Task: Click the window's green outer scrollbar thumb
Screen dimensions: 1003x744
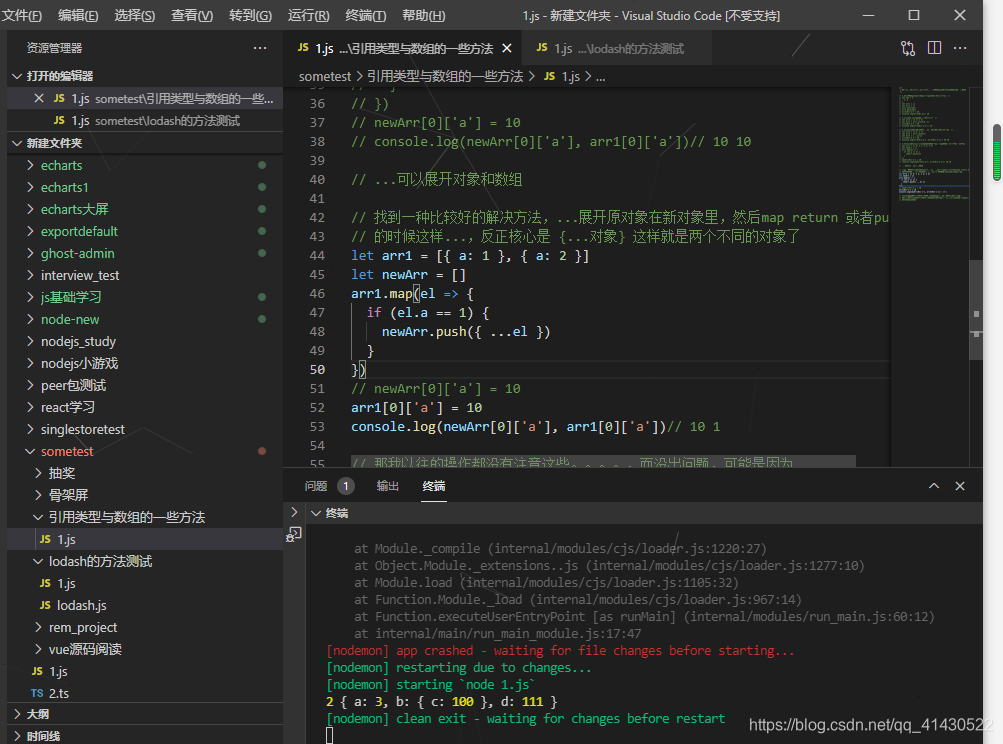Action: [x=997, y=153]
